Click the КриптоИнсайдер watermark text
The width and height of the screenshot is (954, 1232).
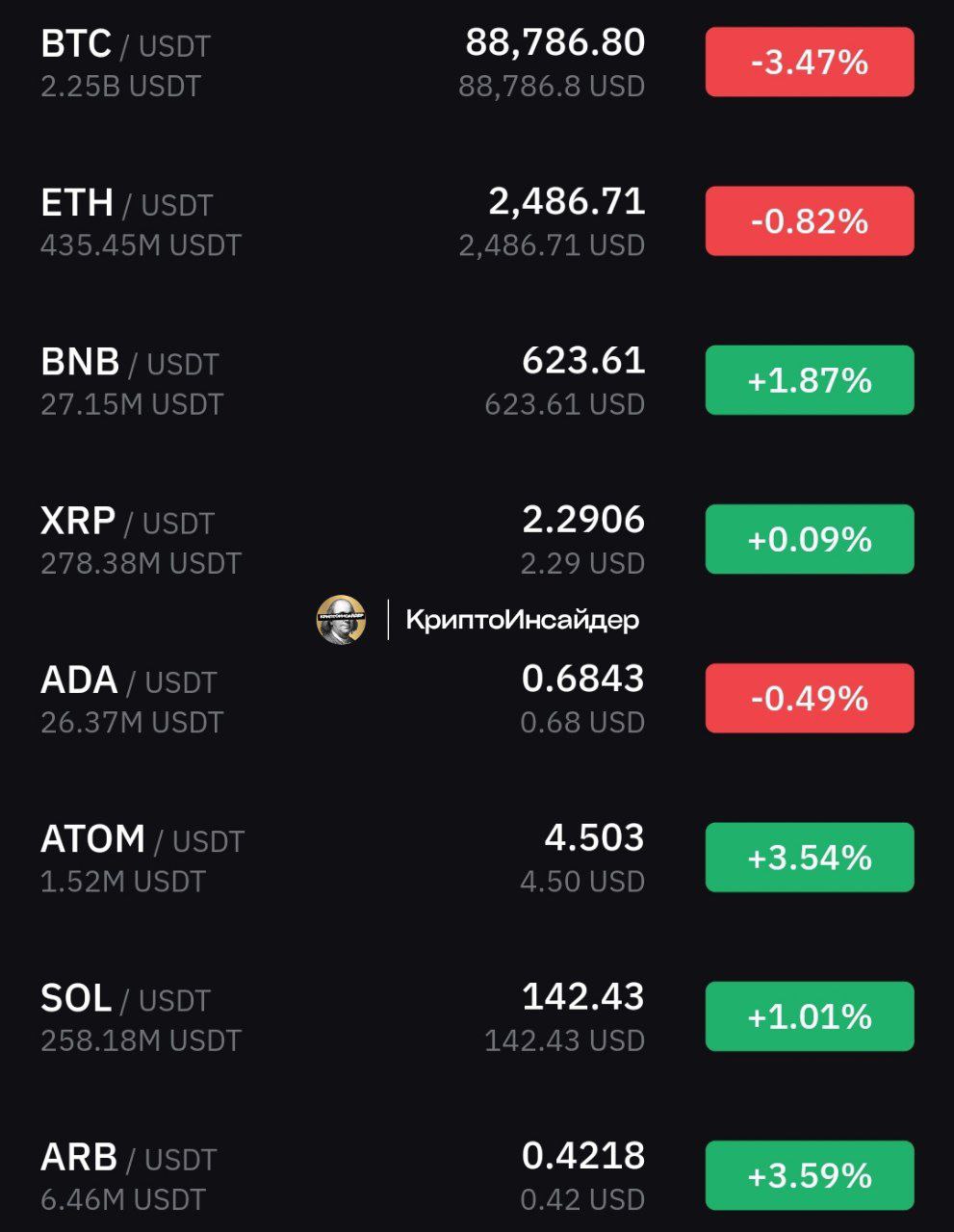pos(523,620)
